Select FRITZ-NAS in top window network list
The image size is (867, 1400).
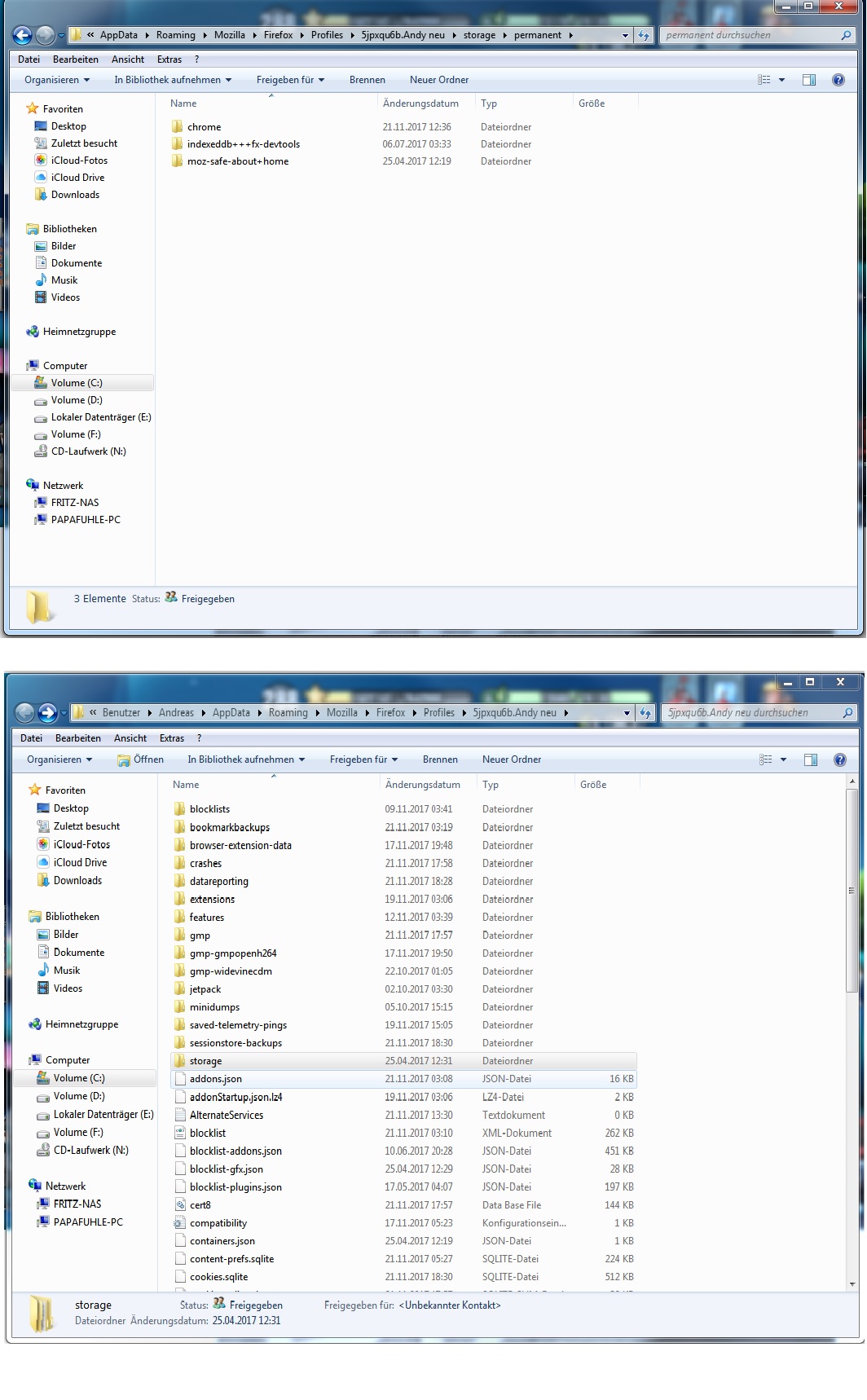(x=75, y=503)
